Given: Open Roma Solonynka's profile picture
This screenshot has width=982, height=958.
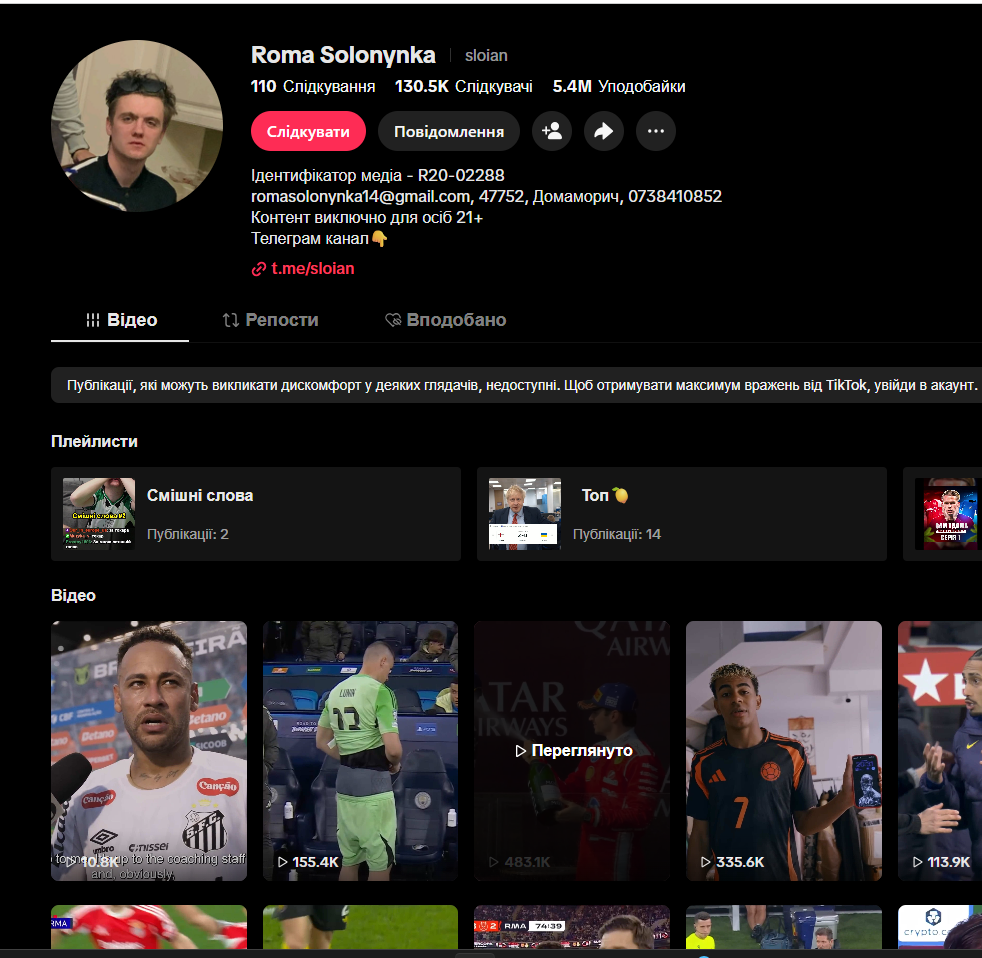Looking at the screenshot, I should click(x=137, y=126).
